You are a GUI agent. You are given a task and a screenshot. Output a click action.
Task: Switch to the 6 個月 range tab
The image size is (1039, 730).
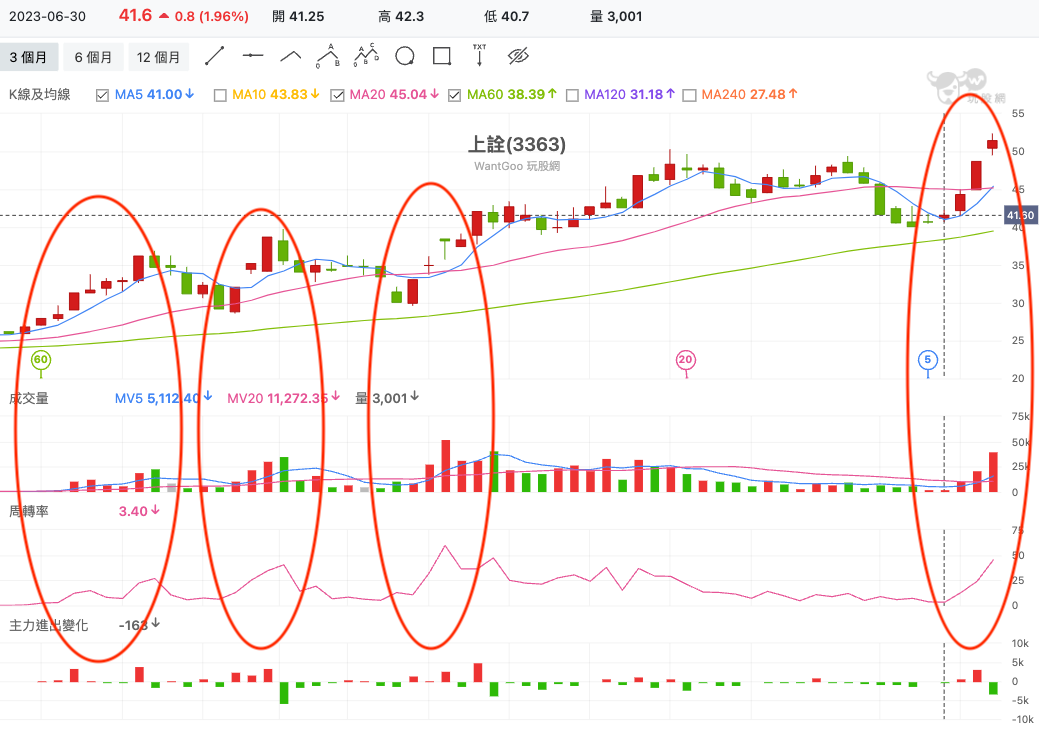click(x=93, y=57)
